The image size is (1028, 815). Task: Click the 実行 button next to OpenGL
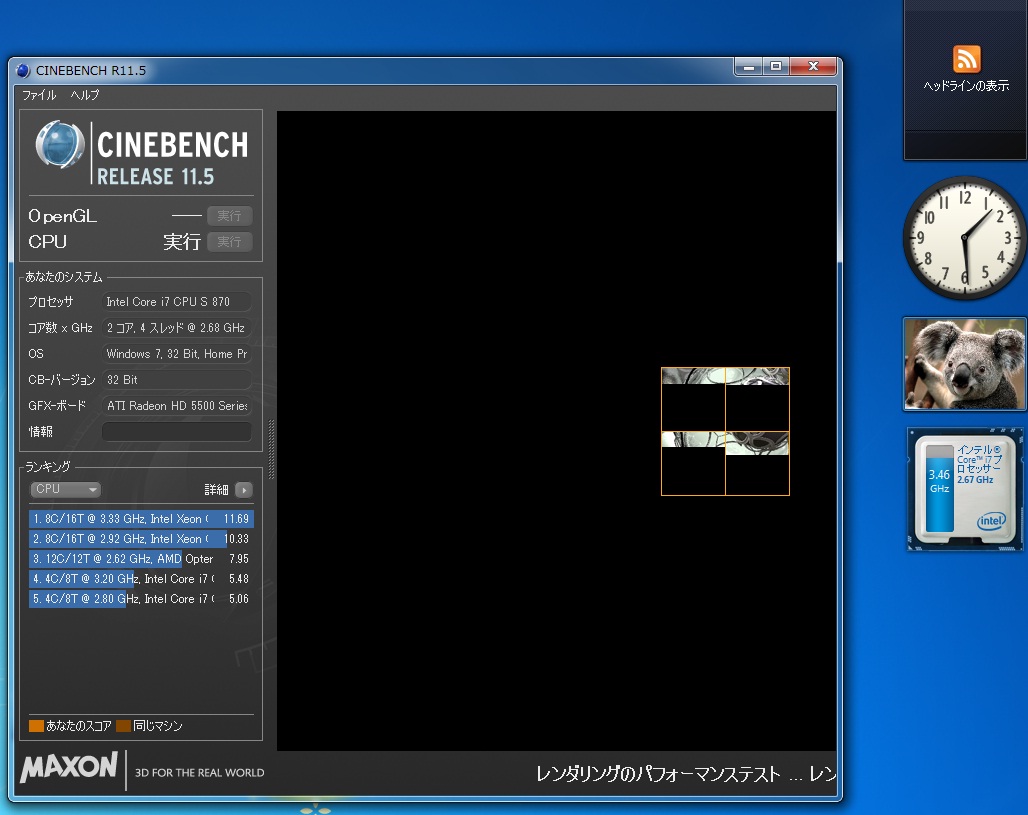click(x=229, y=216)
